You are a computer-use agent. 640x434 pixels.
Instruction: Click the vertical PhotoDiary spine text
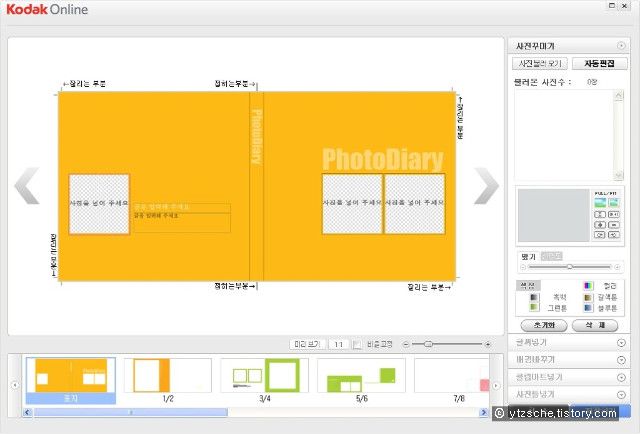point(256,137)
